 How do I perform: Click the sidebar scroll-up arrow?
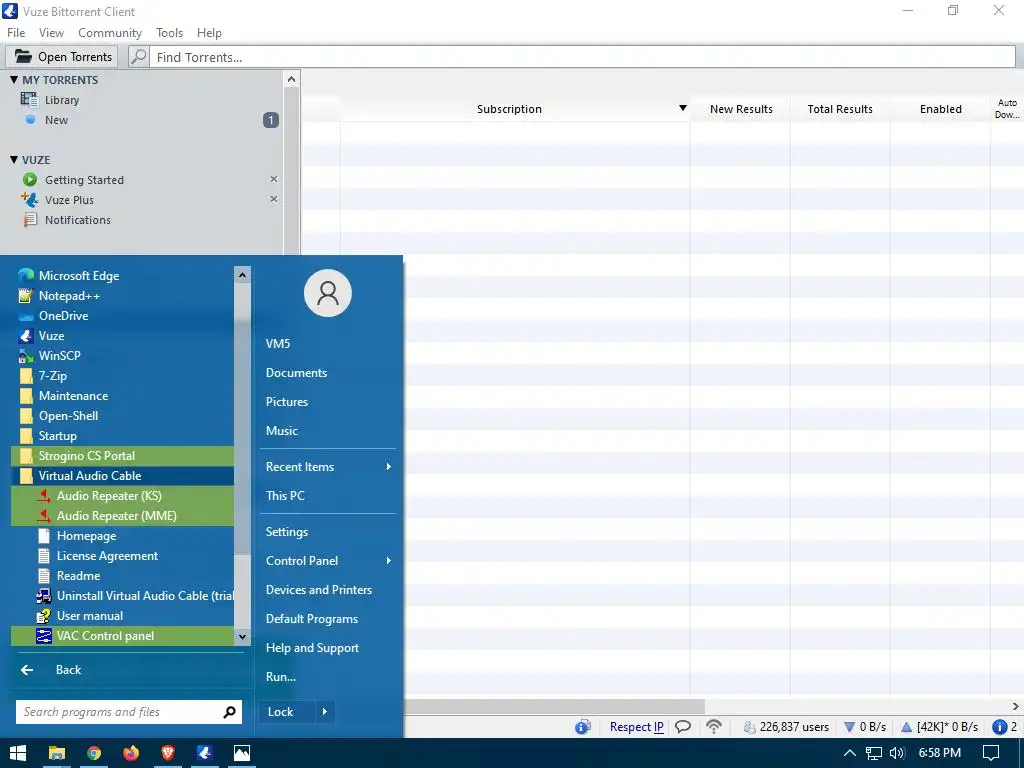tap(291, 79)
